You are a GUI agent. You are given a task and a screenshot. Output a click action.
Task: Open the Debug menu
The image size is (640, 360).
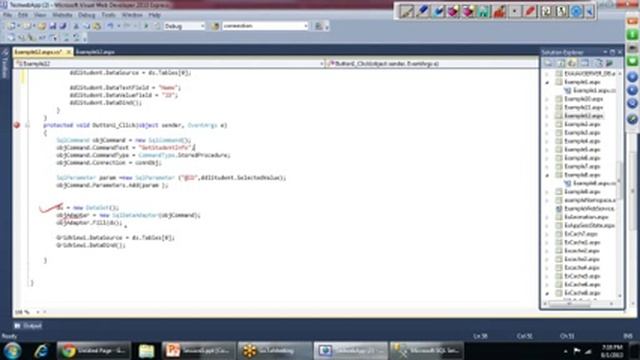pyautogui.click(x=87, y=15)
